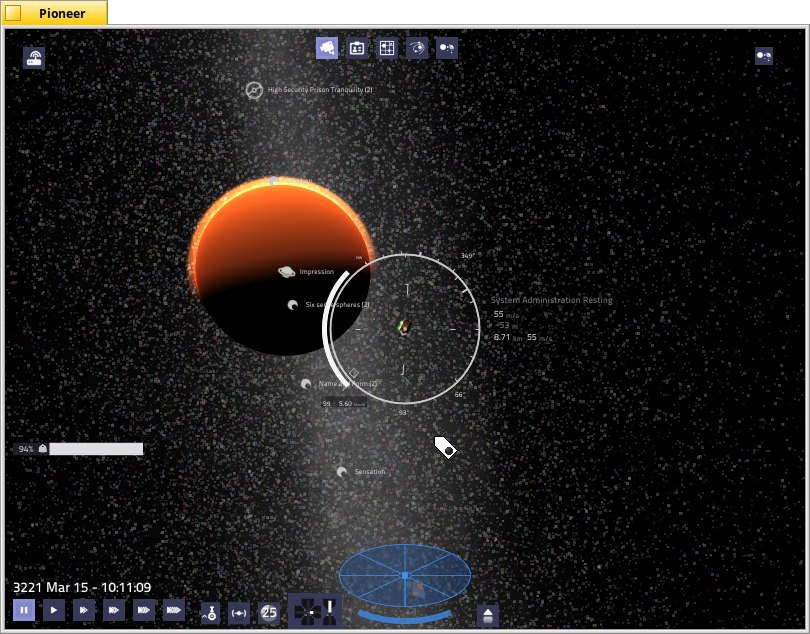Select the Sensation moon icon
Image resolution: width=810 pixels, height=634 pixels.
pyautogui.click(x=341, y=472)
